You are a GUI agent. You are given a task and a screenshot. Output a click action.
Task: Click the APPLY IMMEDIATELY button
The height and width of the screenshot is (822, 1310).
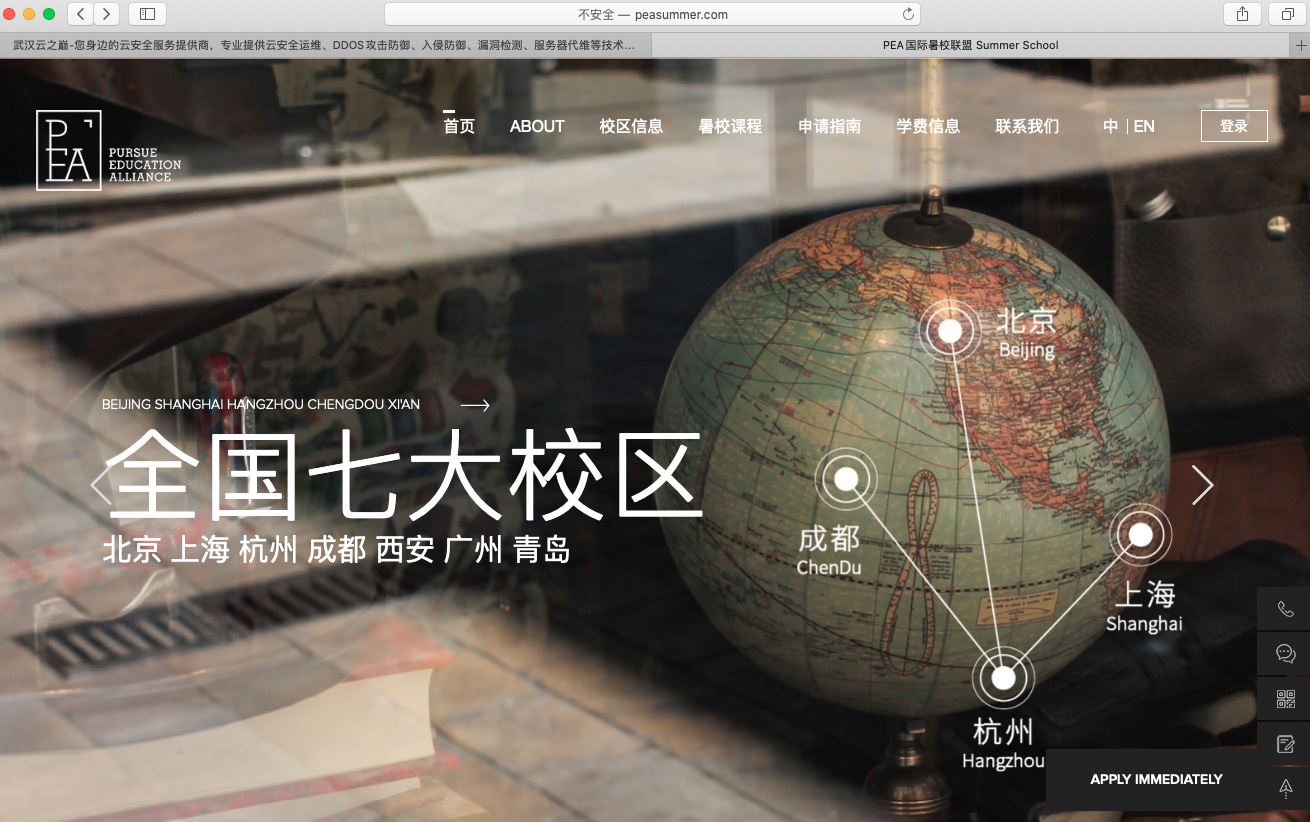(x=1156, y=779)
